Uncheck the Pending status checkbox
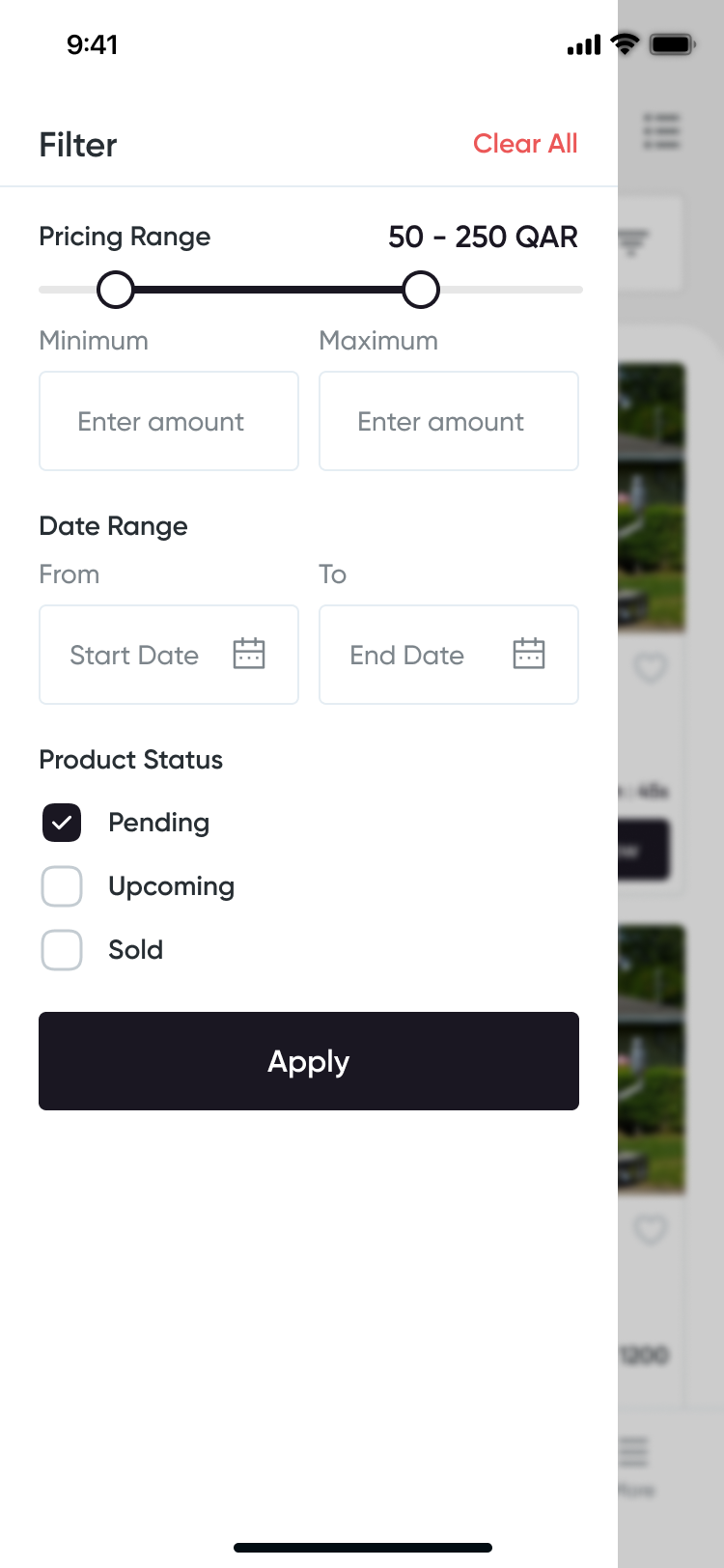Image resolution: width=724 pixels, height=1568 pixels. [x=62, y=823]
